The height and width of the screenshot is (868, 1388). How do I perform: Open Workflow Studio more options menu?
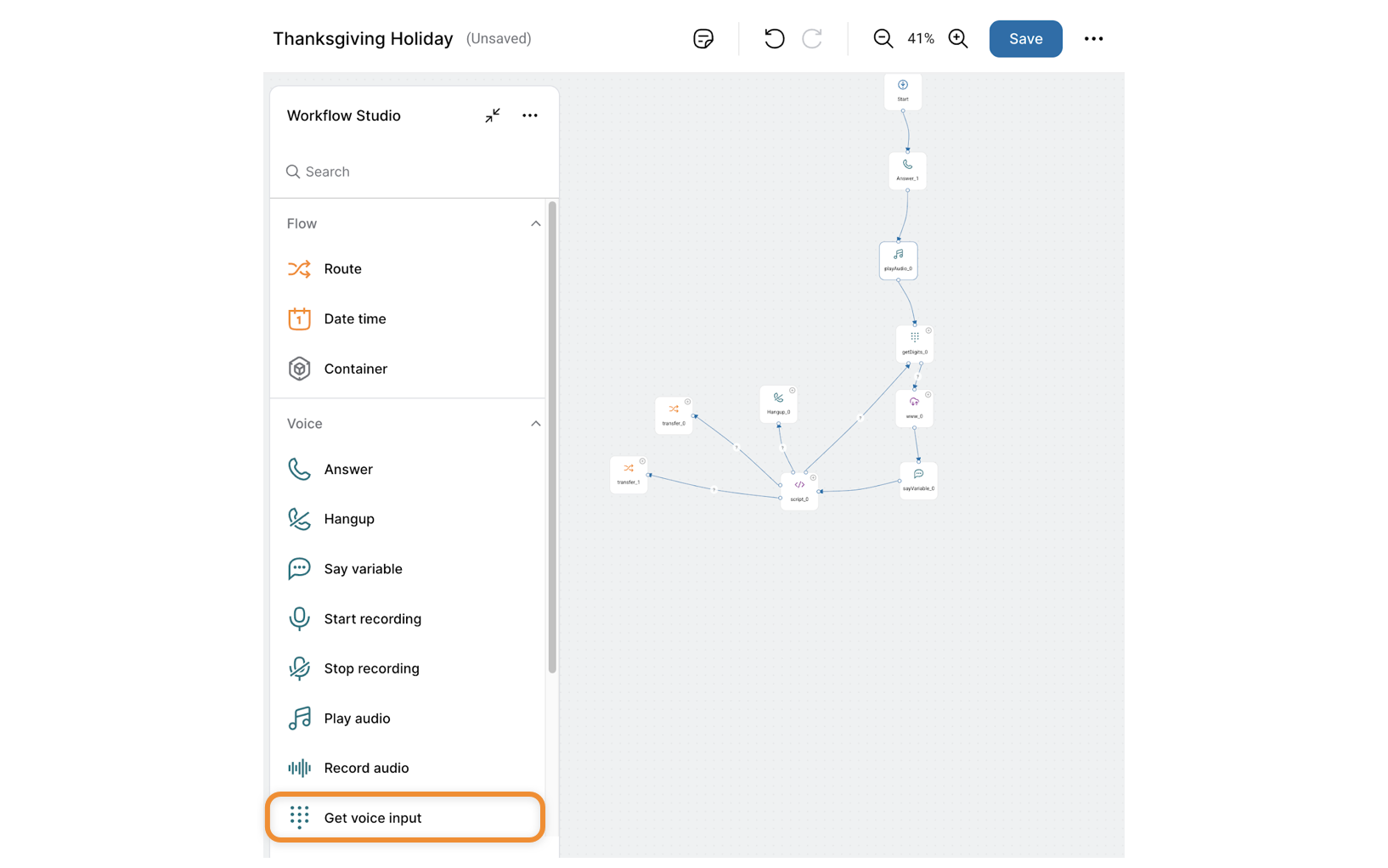point(530,116)
